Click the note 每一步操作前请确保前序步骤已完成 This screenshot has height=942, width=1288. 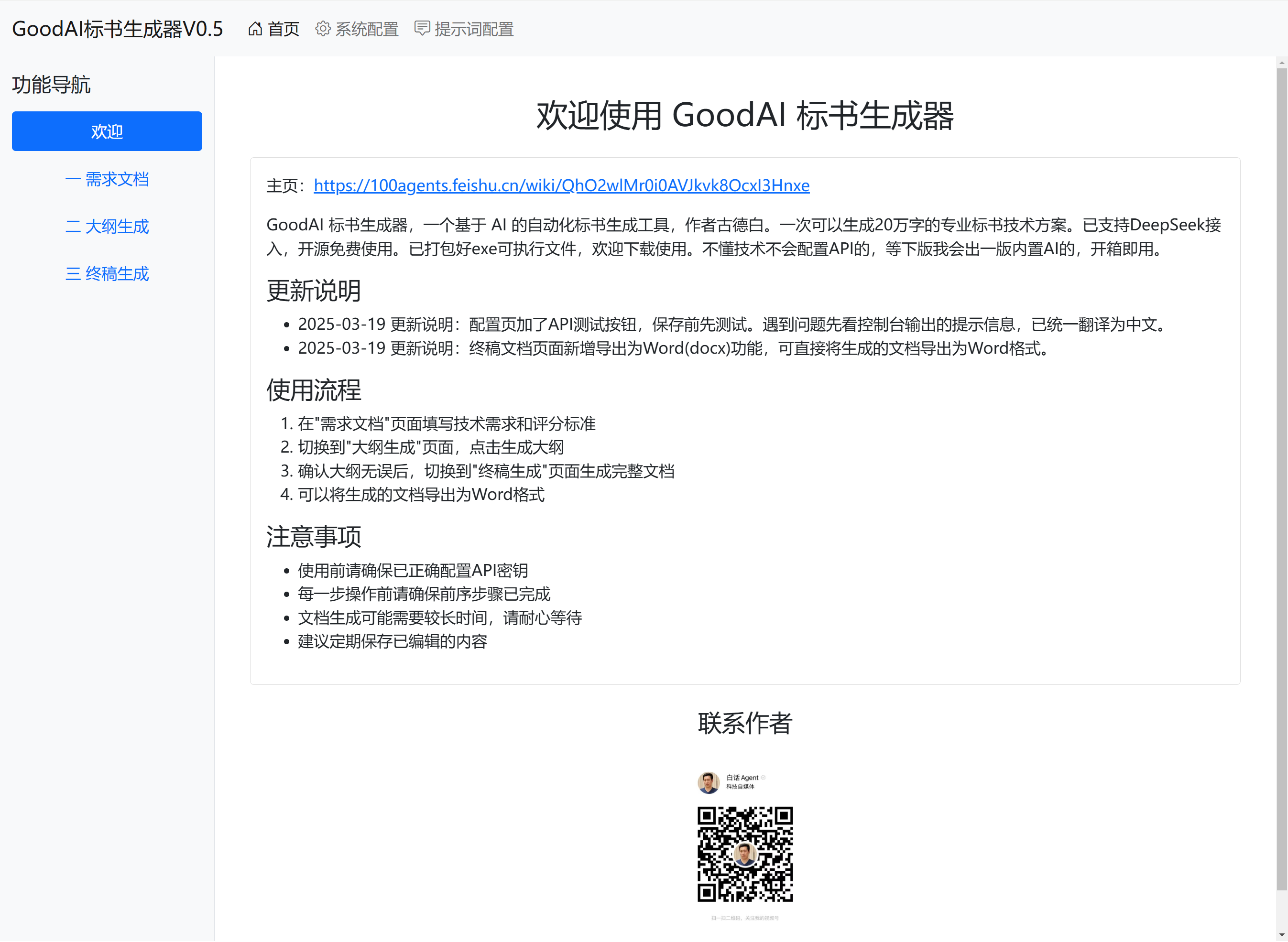pos(424,594)
